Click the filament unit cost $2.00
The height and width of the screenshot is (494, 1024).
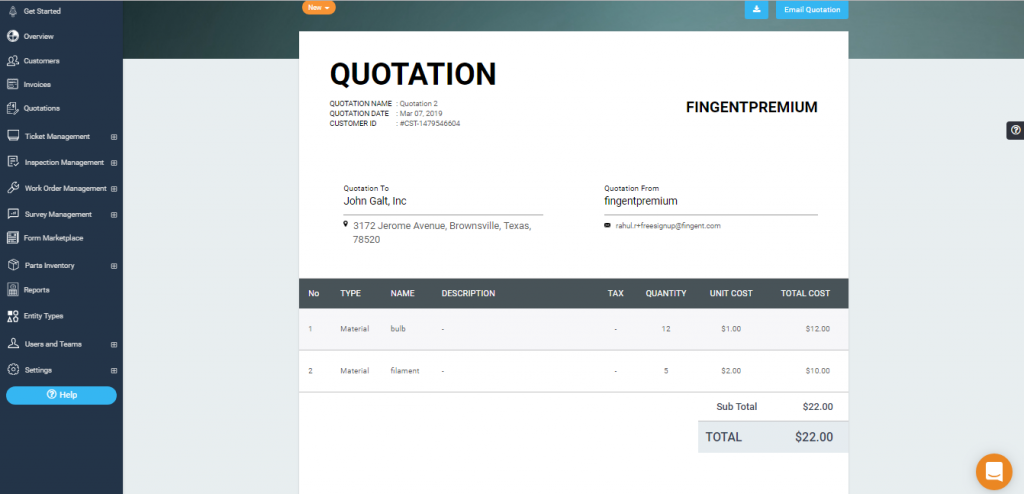(731, 370)
